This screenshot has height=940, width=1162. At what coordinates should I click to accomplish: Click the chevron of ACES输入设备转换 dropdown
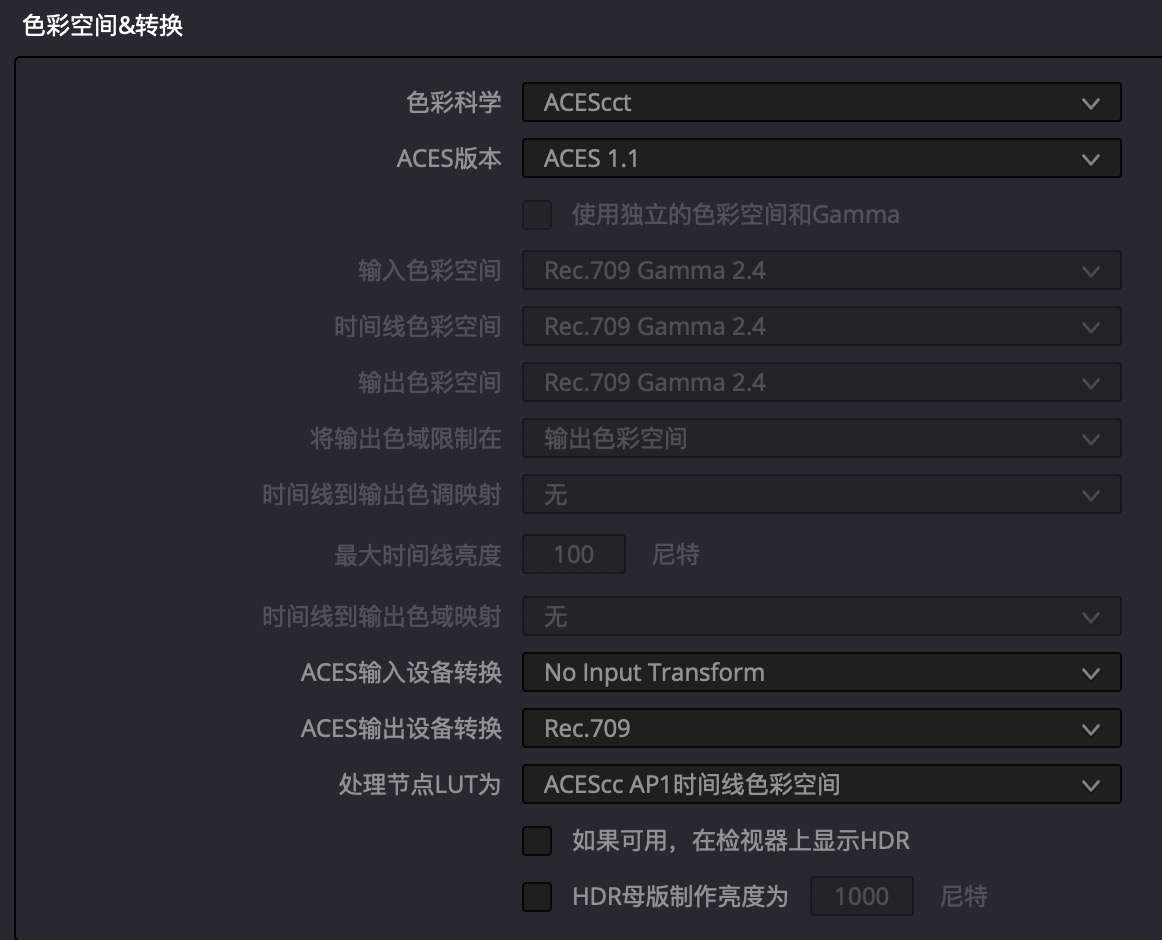tap(1091, 673)
